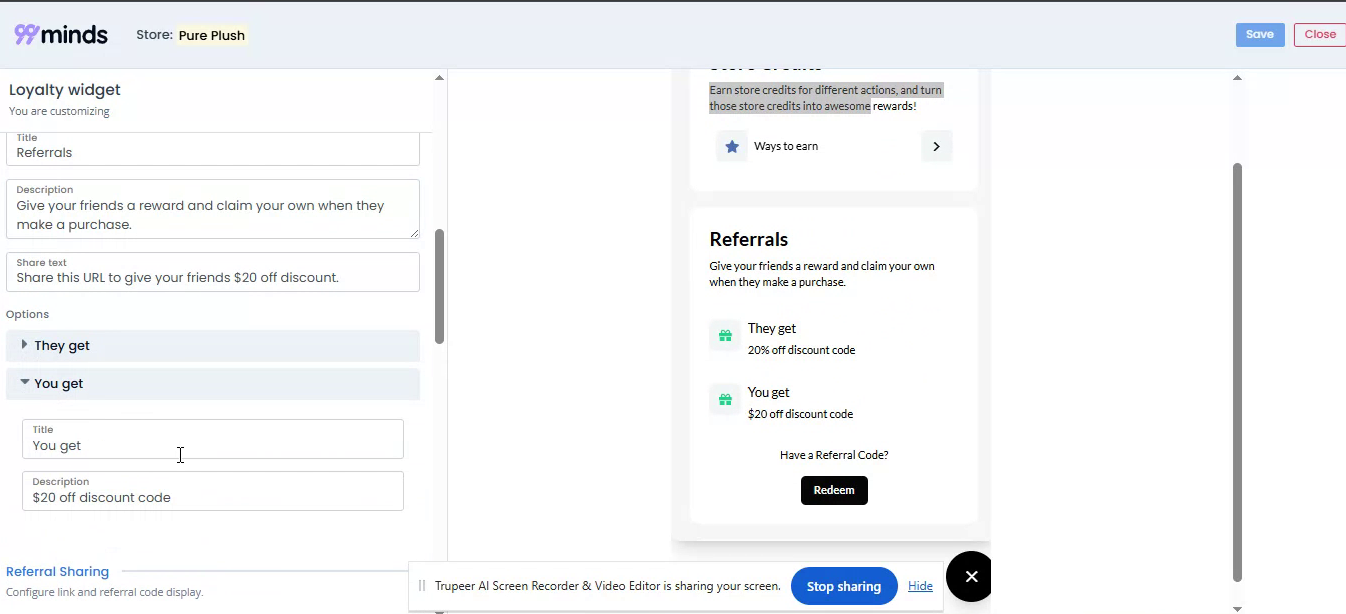
Task: Click the They get title in preview
Action: pos(772,328)
